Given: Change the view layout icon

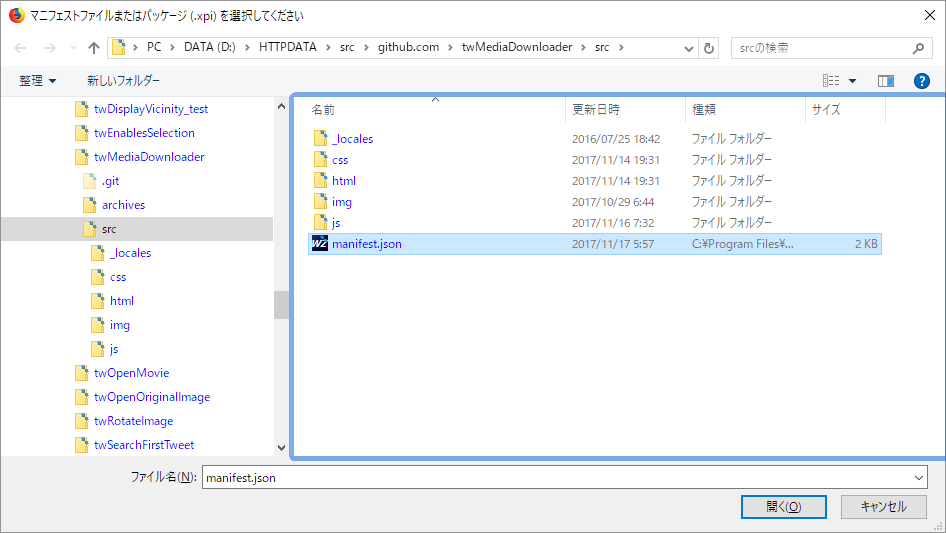Looking at the screenshot, I should (831, 80).
